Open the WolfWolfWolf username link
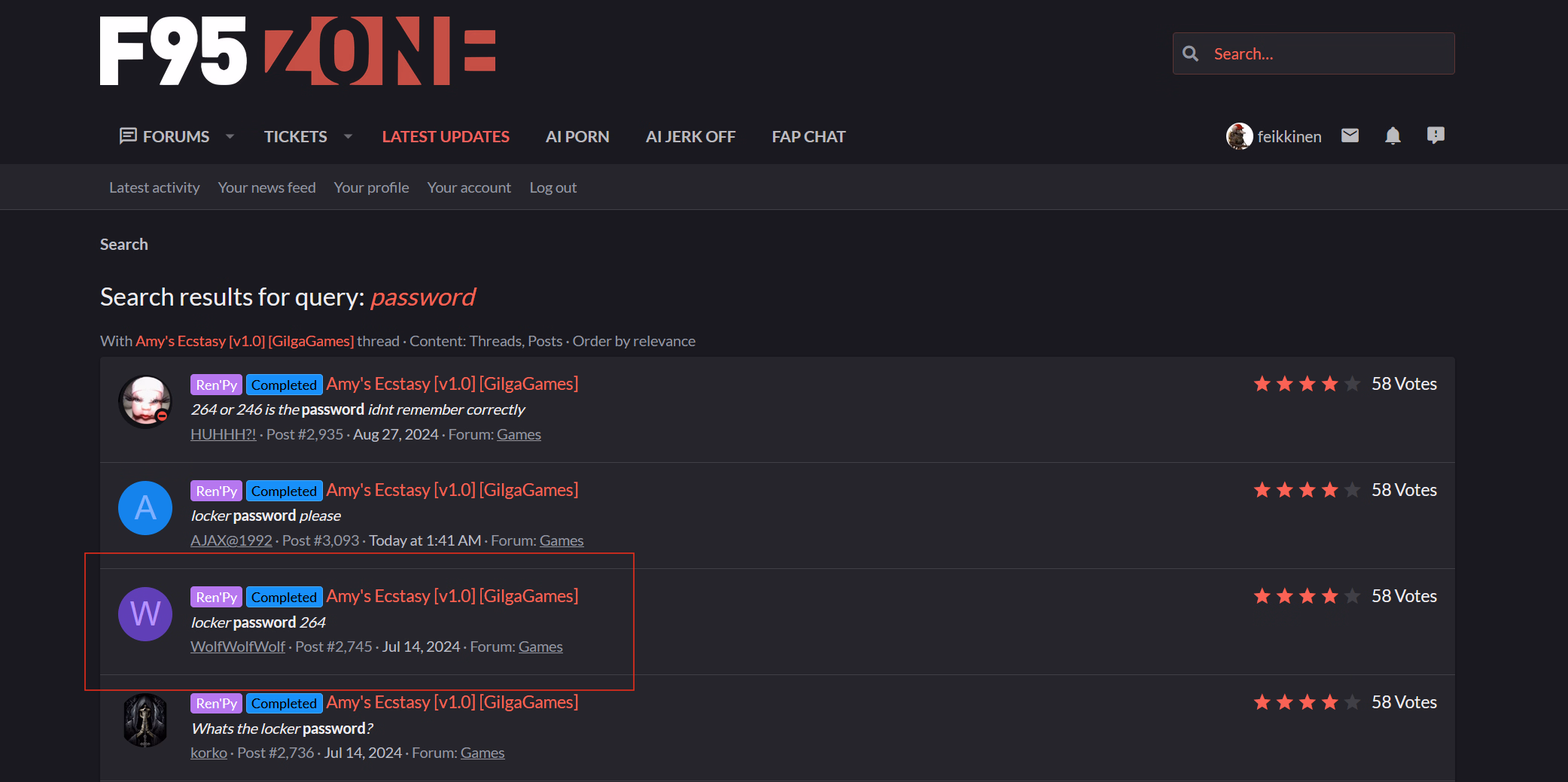The image size is (1568, 782). (238, 647)
